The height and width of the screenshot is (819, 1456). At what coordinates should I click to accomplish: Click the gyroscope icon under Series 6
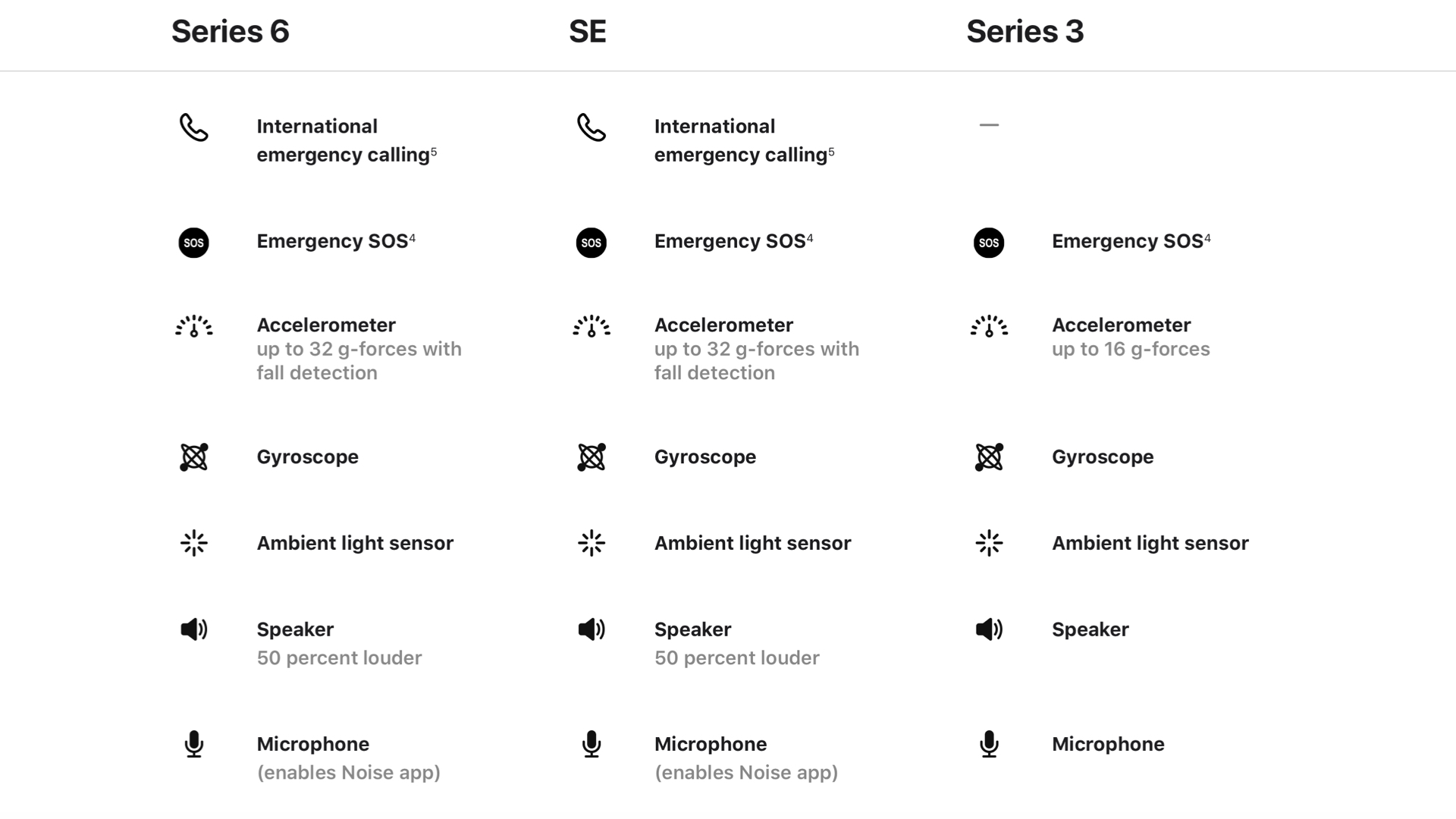[193, 457]
